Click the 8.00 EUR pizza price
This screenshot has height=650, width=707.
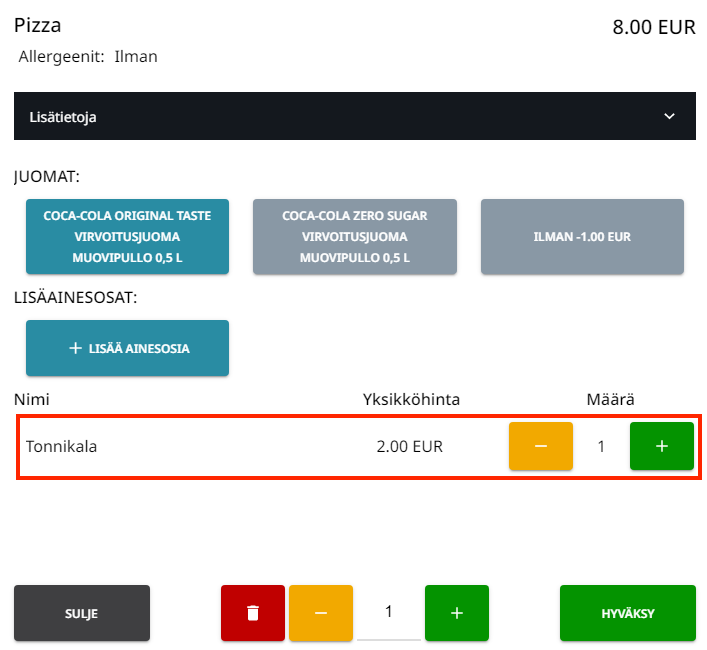(x=653, y=27)
